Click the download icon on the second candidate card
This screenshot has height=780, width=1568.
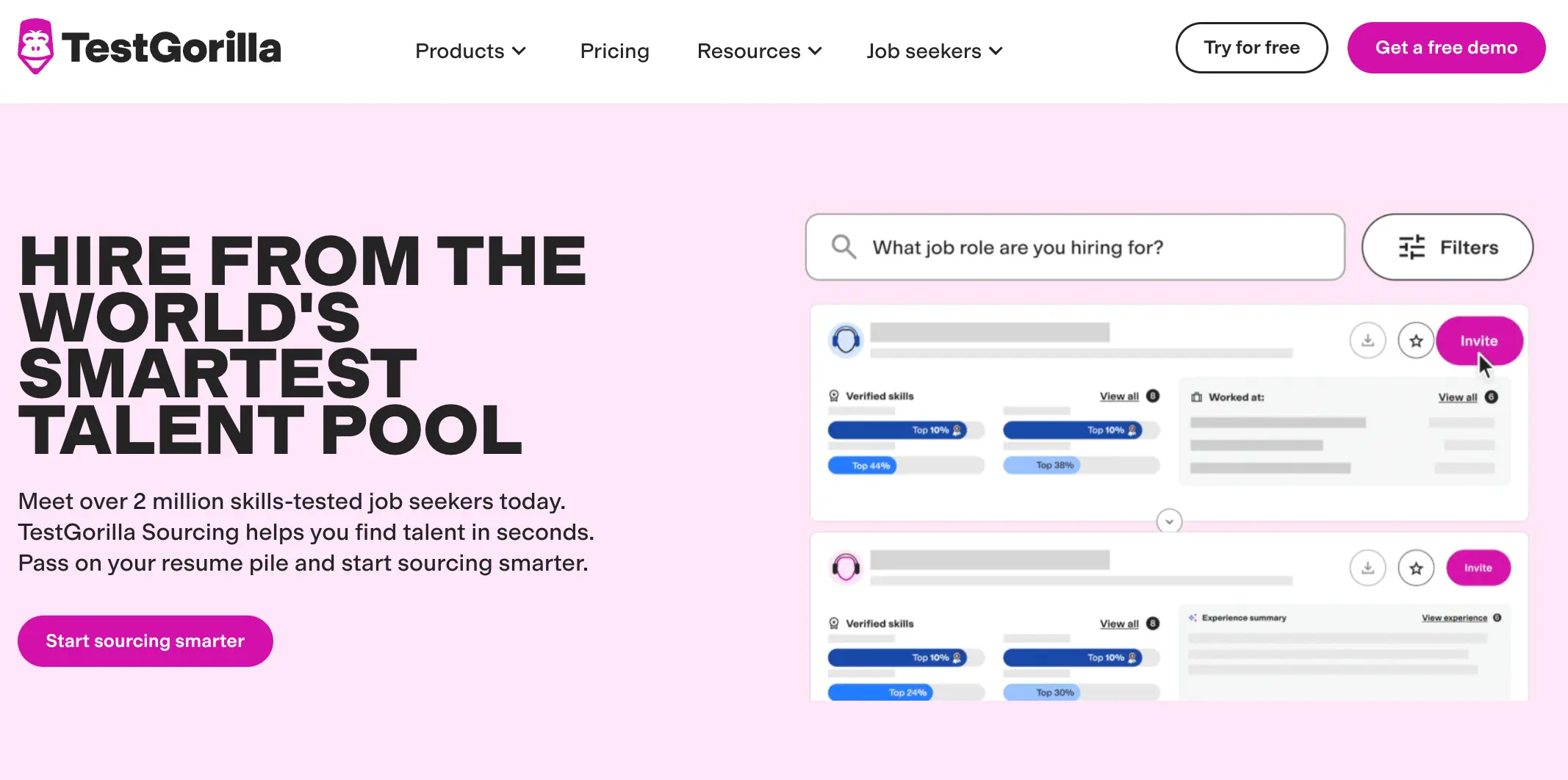tap(1367, 567)
